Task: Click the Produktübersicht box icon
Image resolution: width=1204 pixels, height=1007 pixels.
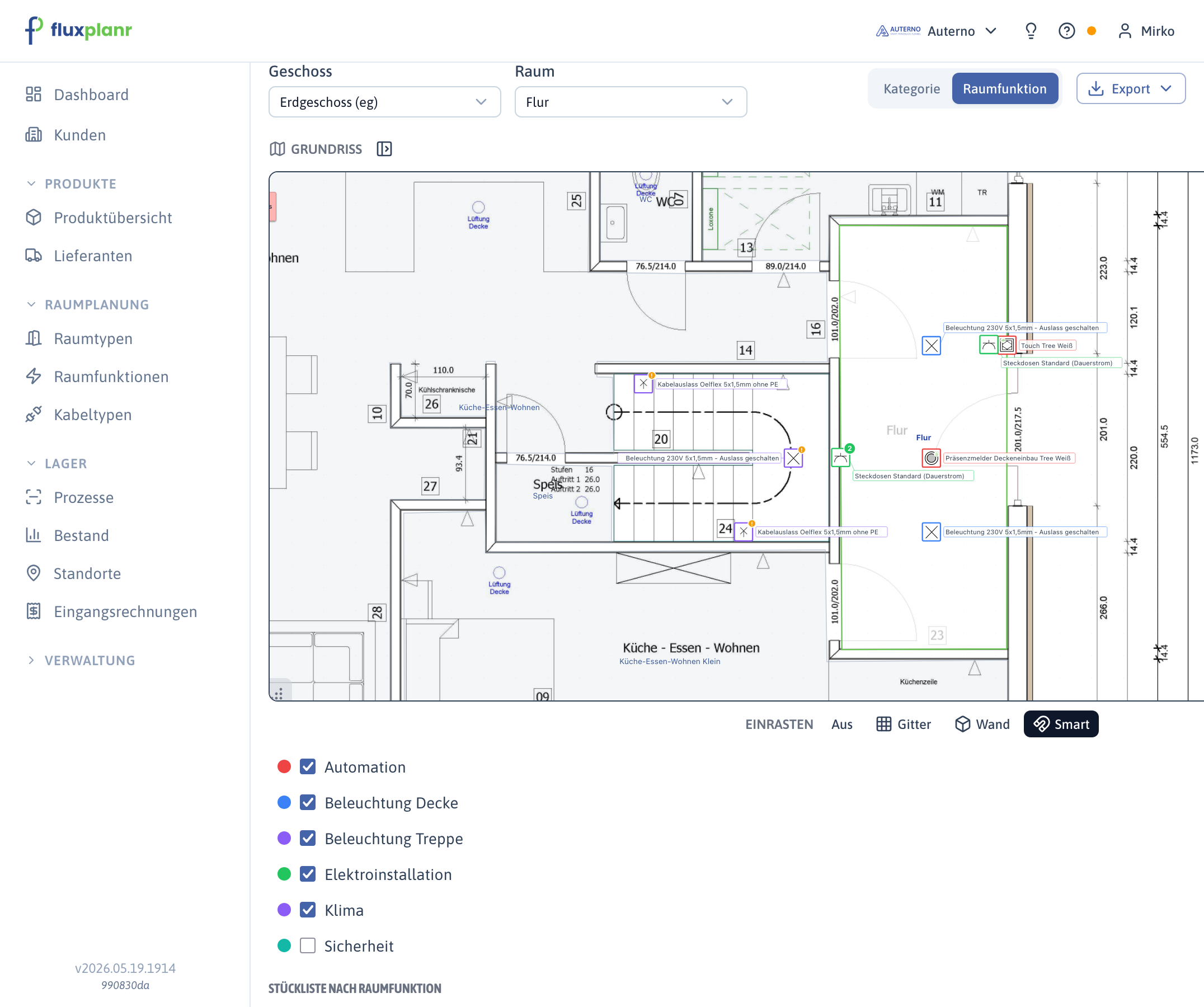Action: 34,217
